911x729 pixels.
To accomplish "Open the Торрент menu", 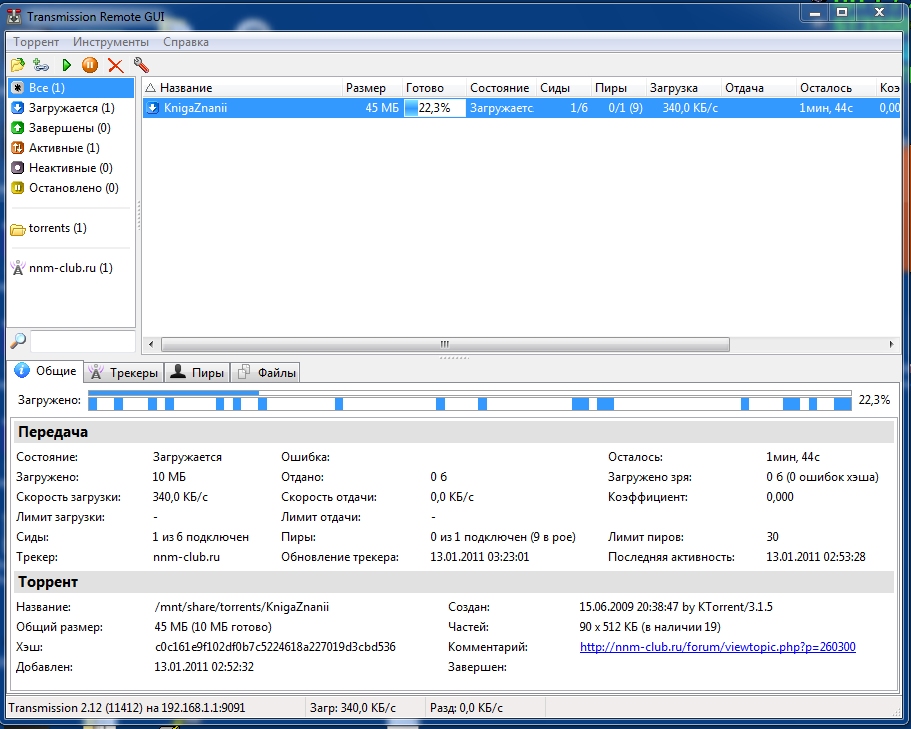I will point(36,42).
